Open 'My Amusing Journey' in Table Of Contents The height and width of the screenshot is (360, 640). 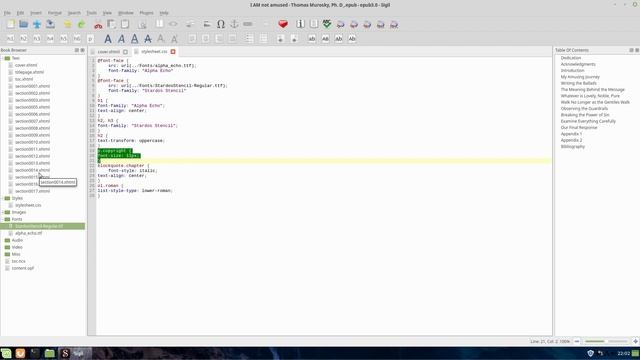[580, 77]
